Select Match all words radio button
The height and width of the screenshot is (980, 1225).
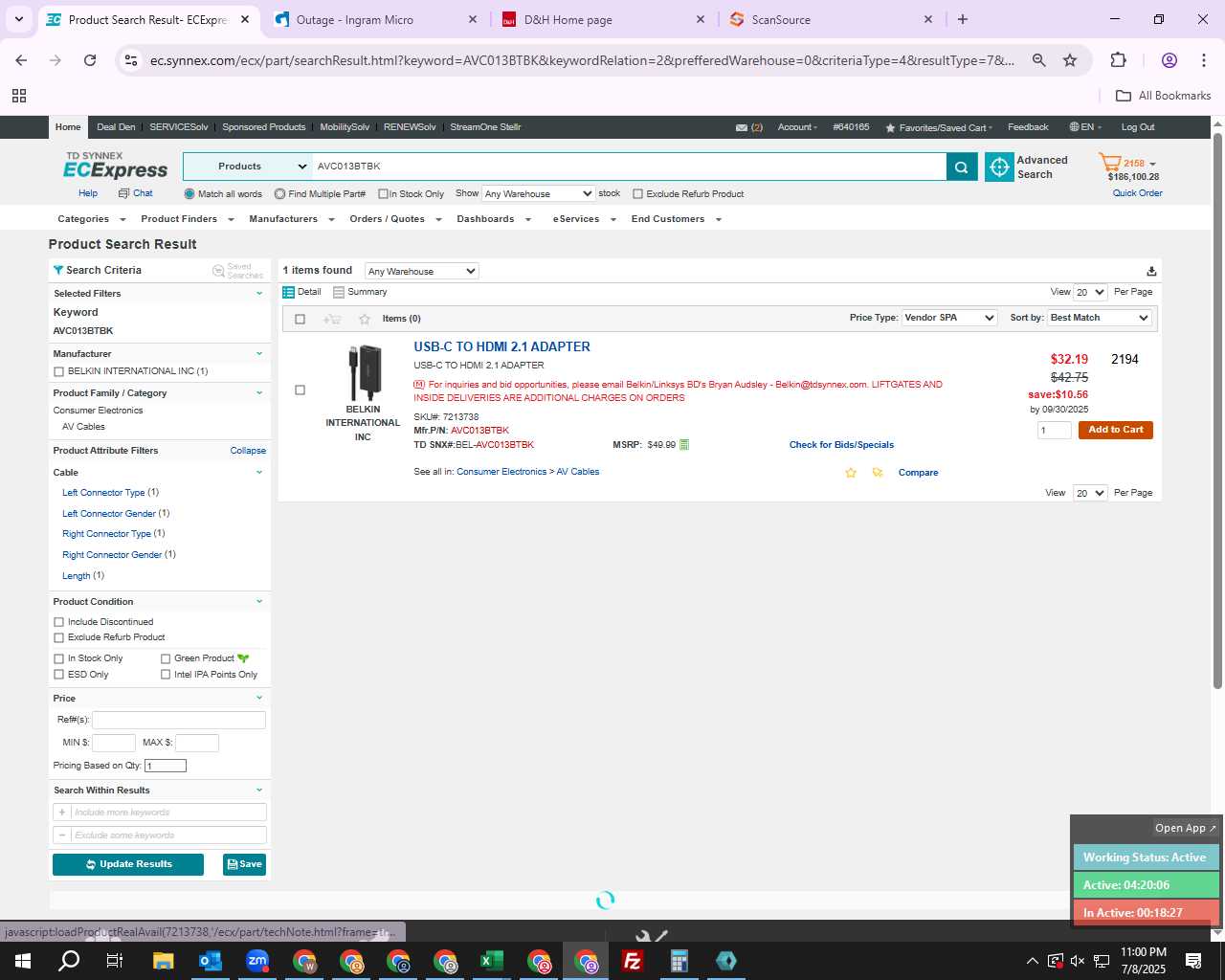pyautogui.click(x=189, y=194)
